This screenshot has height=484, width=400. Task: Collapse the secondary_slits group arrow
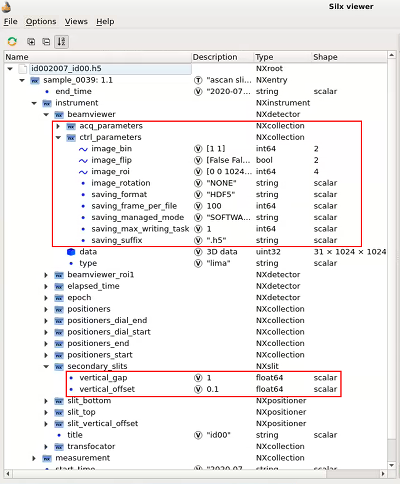click(x=46, y=366)
